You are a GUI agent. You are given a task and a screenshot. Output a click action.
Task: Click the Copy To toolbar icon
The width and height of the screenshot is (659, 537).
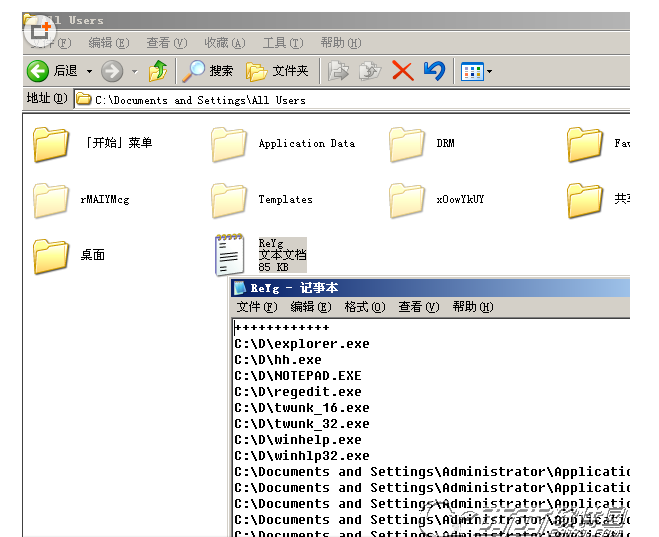[370, 71]
